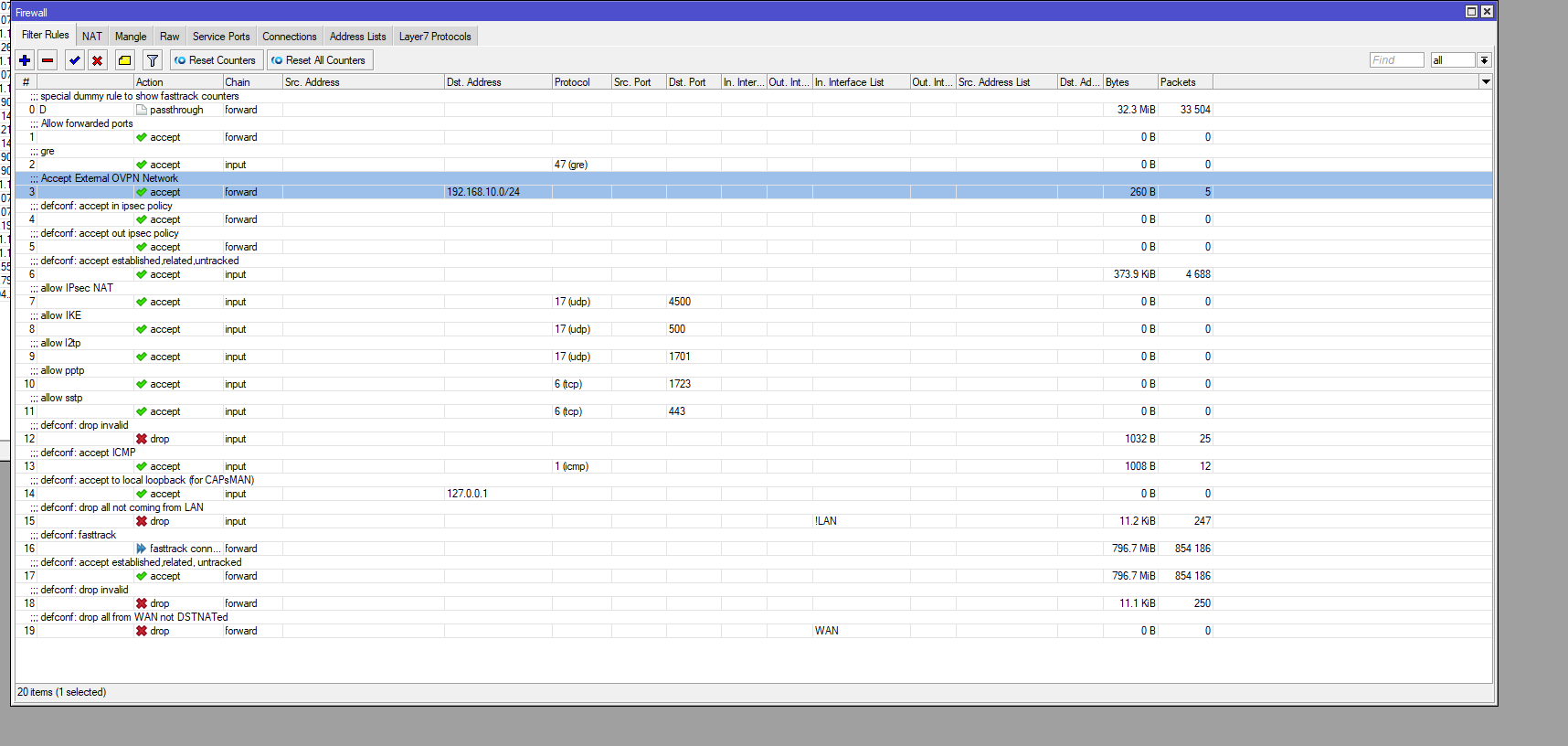Remove the selected rule with the minus button
Image resolution: width=1568 pixels, height=746 pixels.
pyautogui.click(x=48, y=60)
